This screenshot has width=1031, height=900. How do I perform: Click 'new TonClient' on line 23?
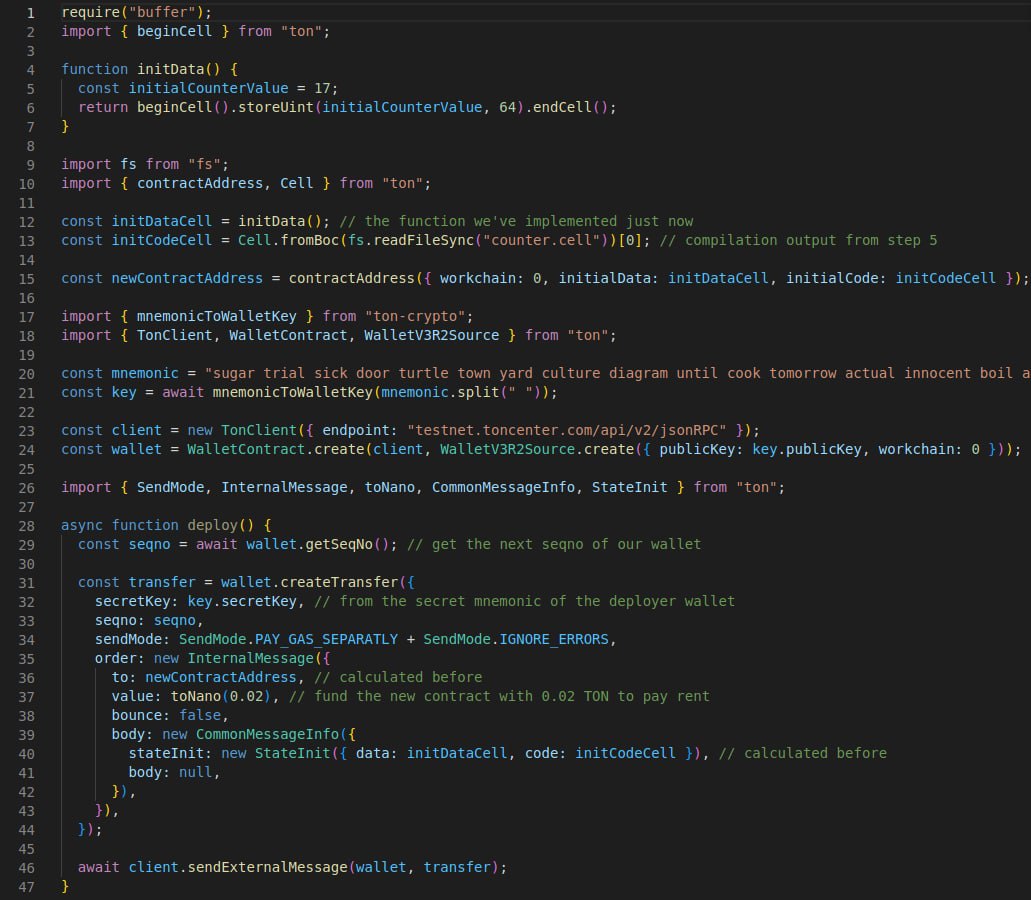[242, 431]
